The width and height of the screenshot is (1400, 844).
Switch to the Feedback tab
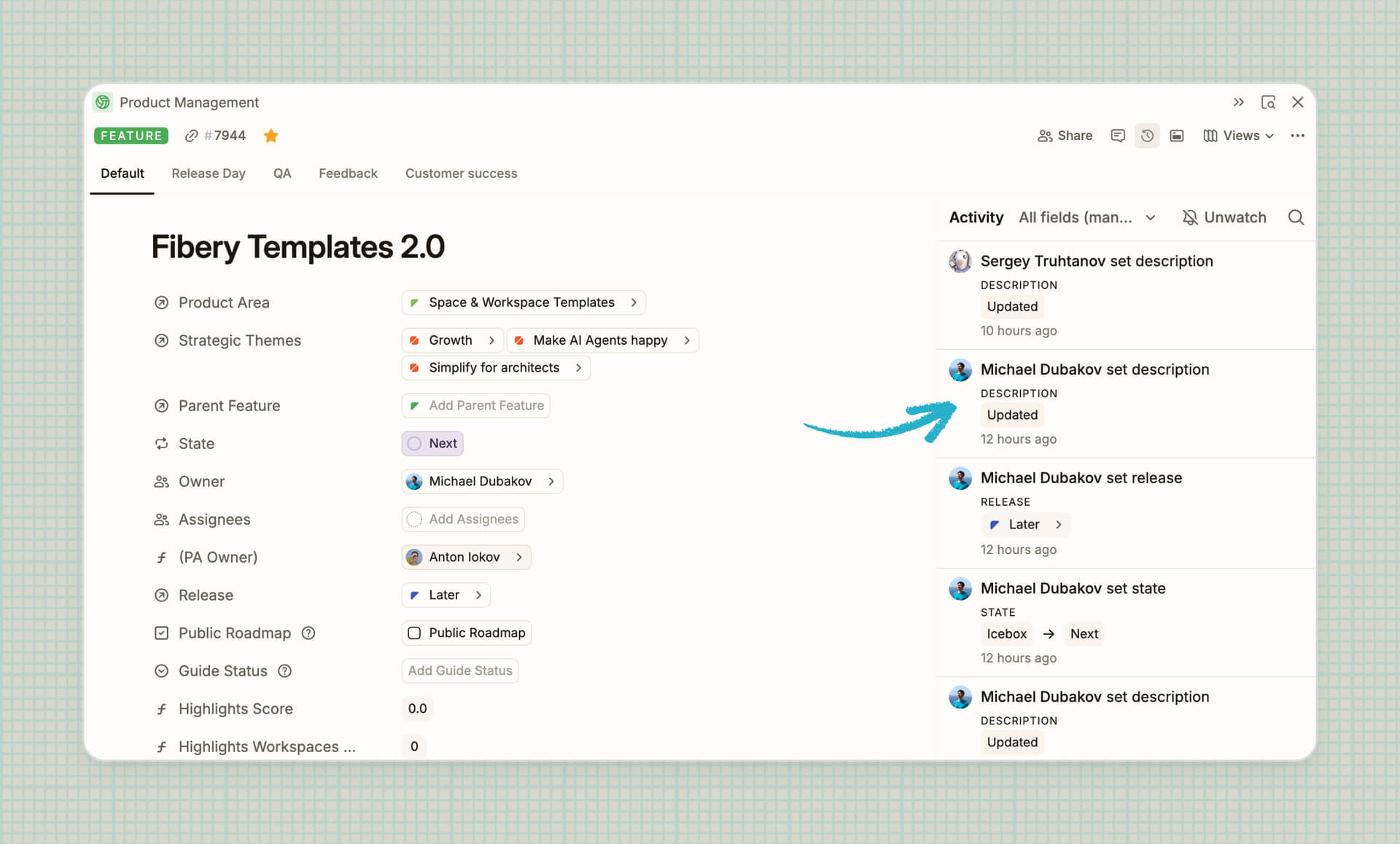click(x=348, y=173)
